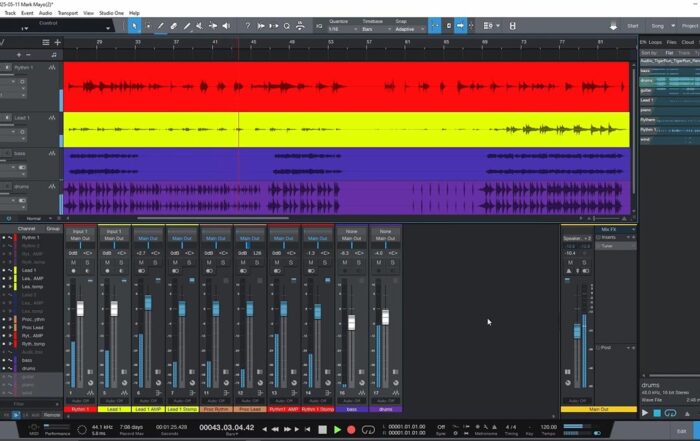Viewport: 700px width, 441px height.
Task: Click Remote button below channel list
Action: (52, 415)
